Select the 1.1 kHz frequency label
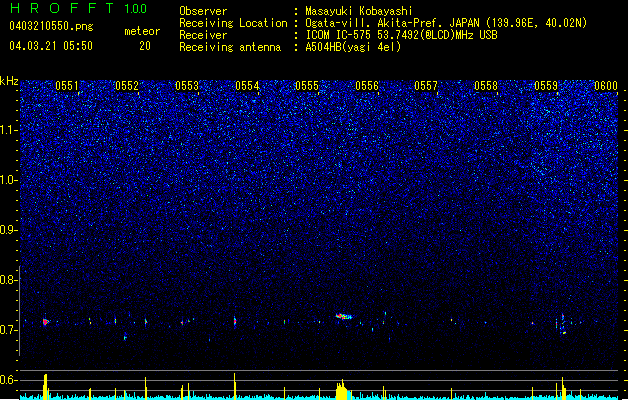Viewport: 629px width, 400px height. [9, 130]
